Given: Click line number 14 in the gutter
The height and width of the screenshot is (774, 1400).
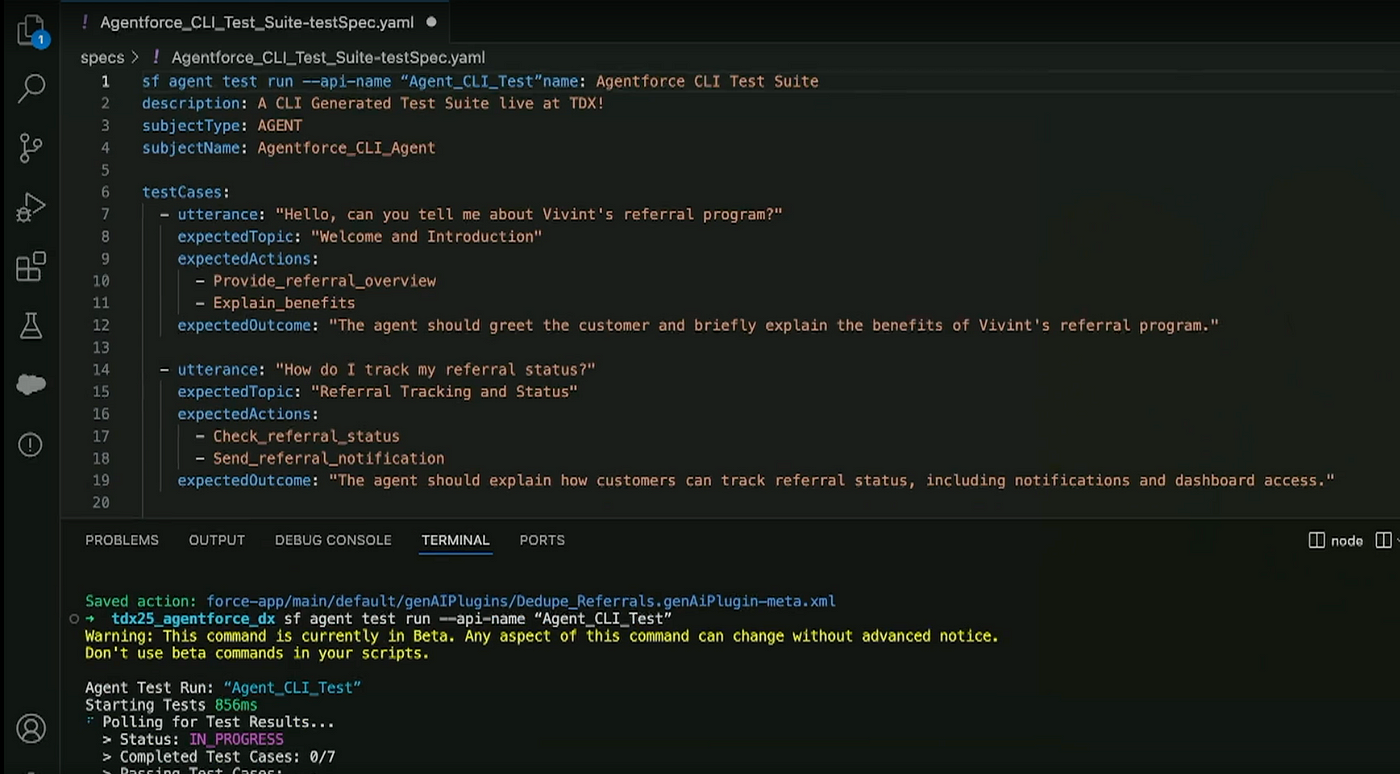Looking at the screenshot, I should (101, 369).
